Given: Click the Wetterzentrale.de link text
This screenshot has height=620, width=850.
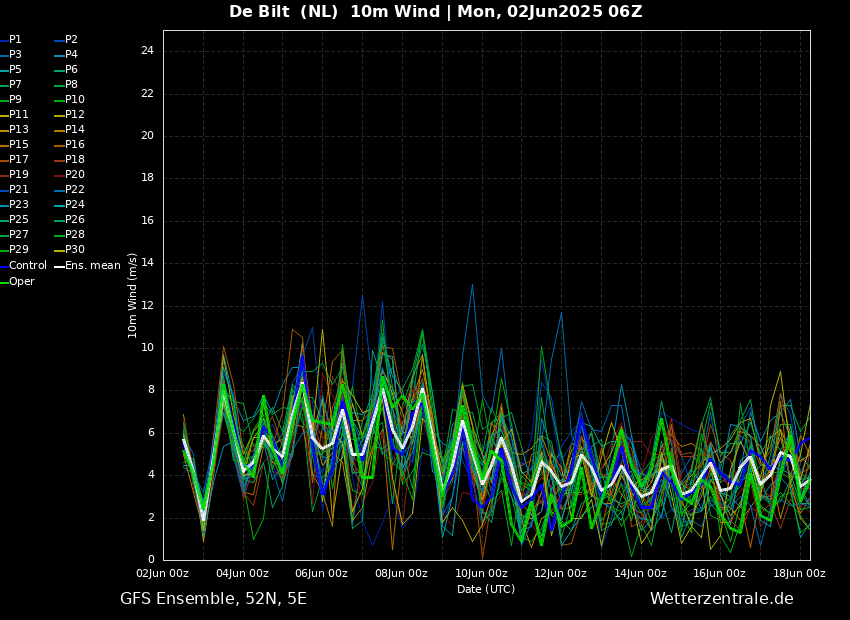Looking at the screenshot, I should point(721,599).
